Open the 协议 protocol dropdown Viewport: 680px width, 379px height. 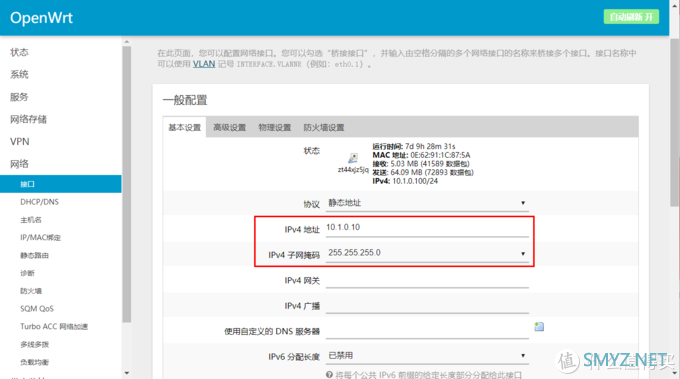click(x=427, y=203)
